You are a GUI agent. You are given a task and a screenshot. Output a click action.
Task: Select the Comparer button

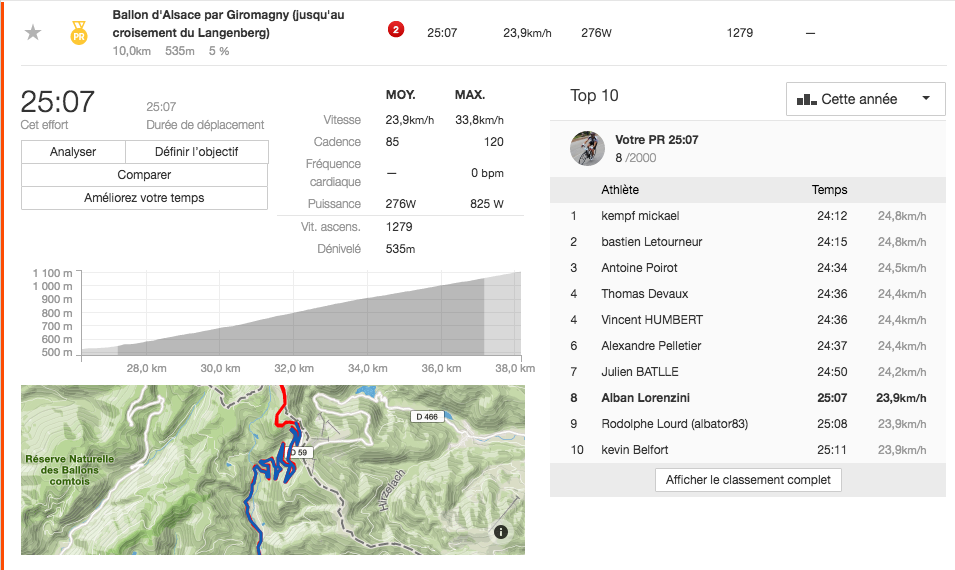coord(144,175)
